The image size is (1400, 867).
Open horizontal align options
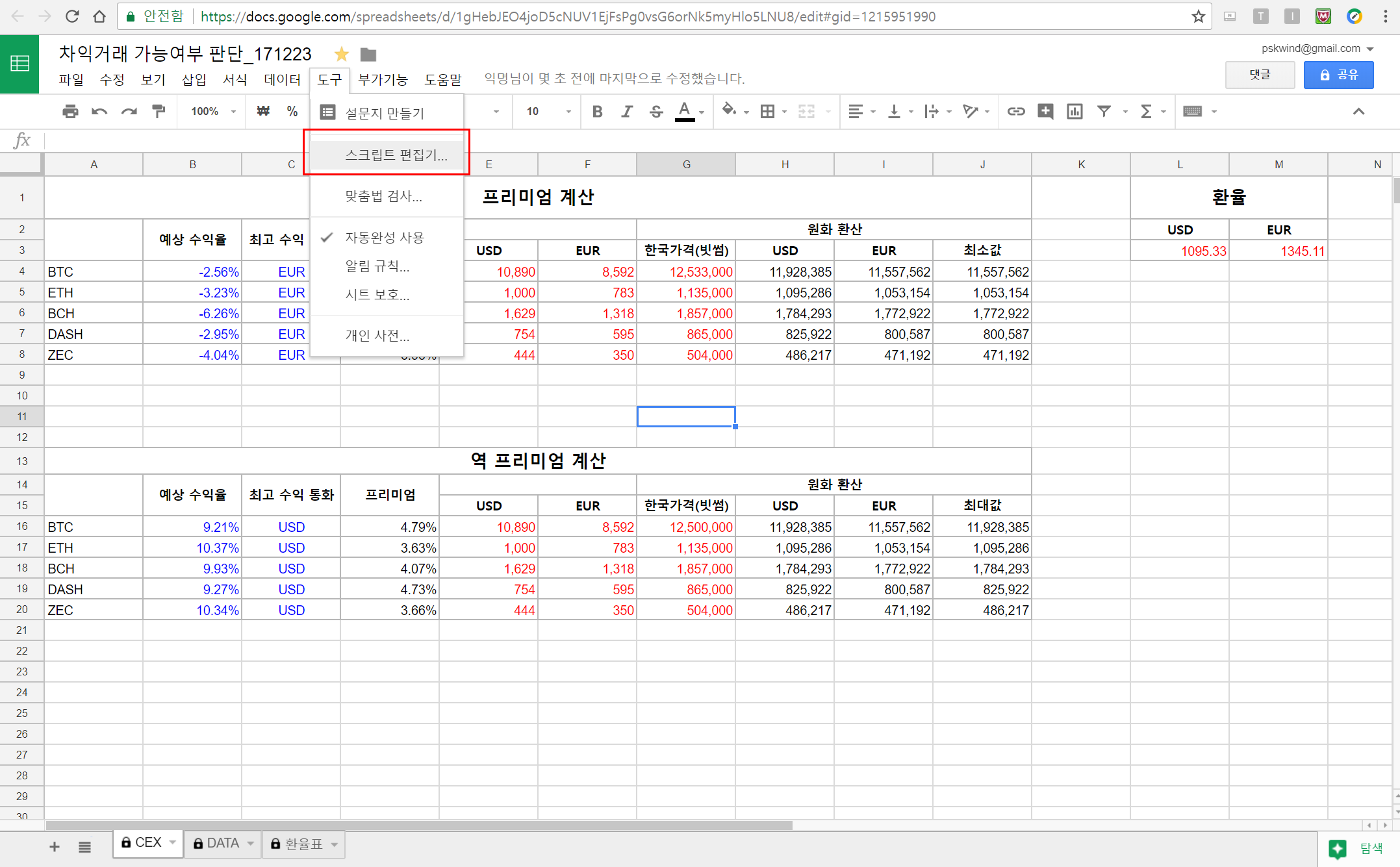point(856,112)
